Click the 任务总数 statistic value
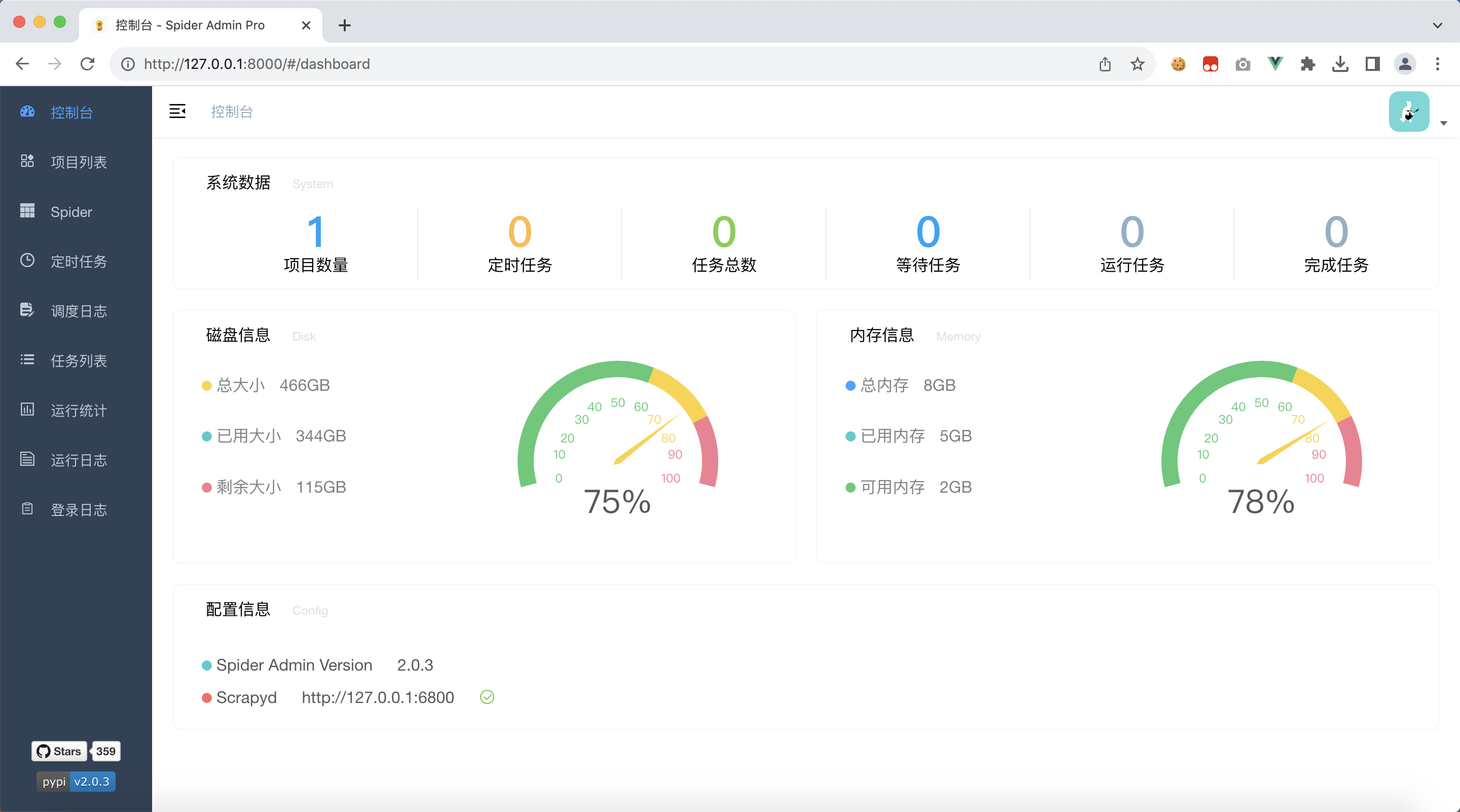The image size is (1460, 812). tap(724, 232)
